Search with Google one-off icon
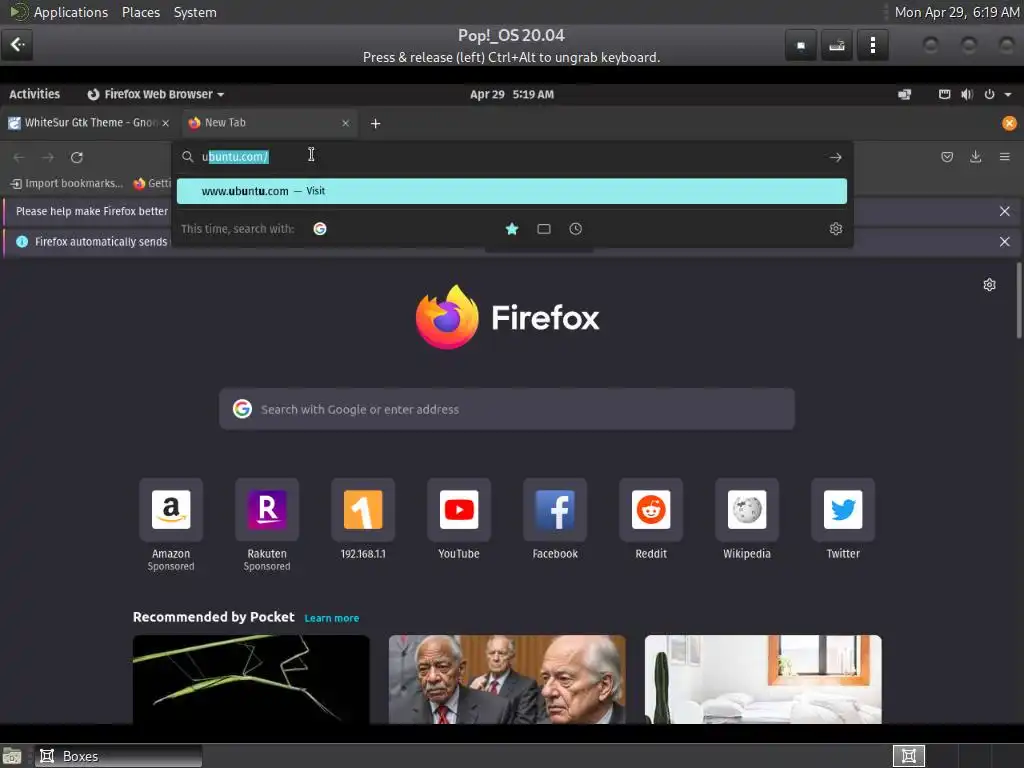1024x768 pixels. 320,229
